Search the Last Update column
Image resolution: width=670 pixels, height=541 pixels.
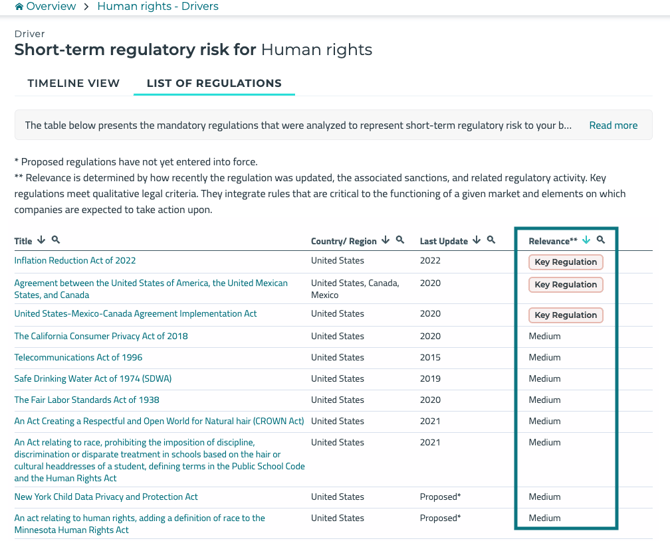(491, 240)
